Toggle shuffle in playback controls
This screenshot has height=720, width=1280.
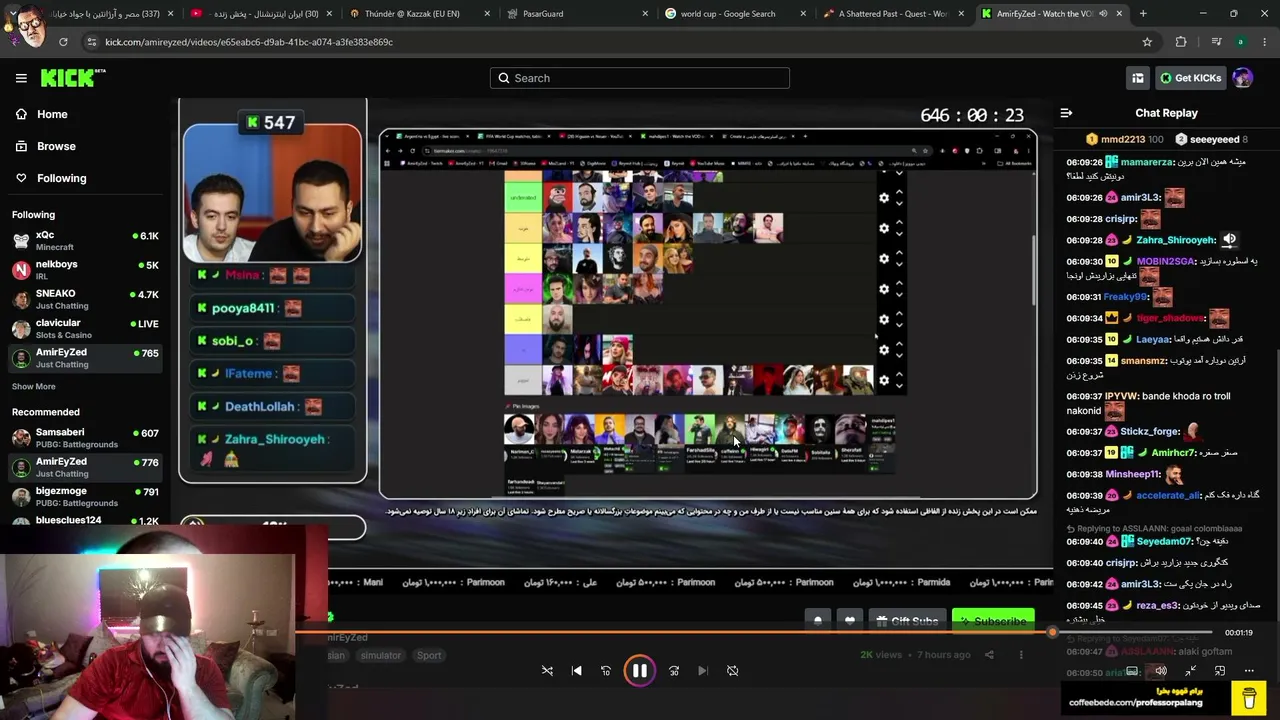(x=547, y=671)
